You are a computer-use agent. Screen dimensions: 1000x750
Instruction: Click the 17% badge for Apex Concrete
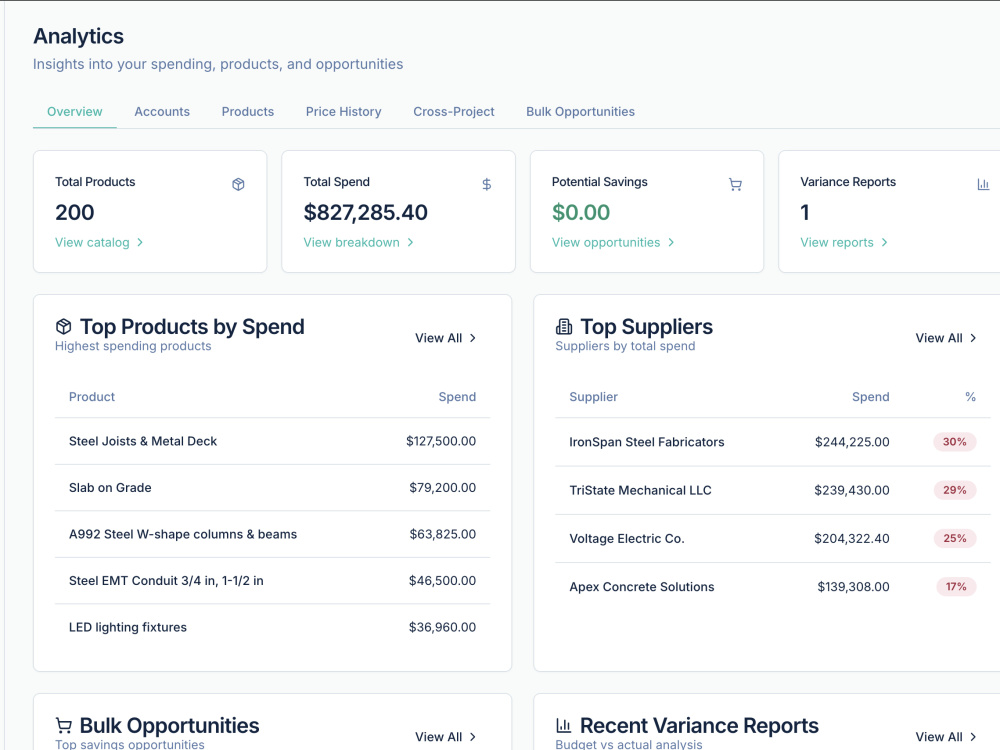click(x=956, y=587)
